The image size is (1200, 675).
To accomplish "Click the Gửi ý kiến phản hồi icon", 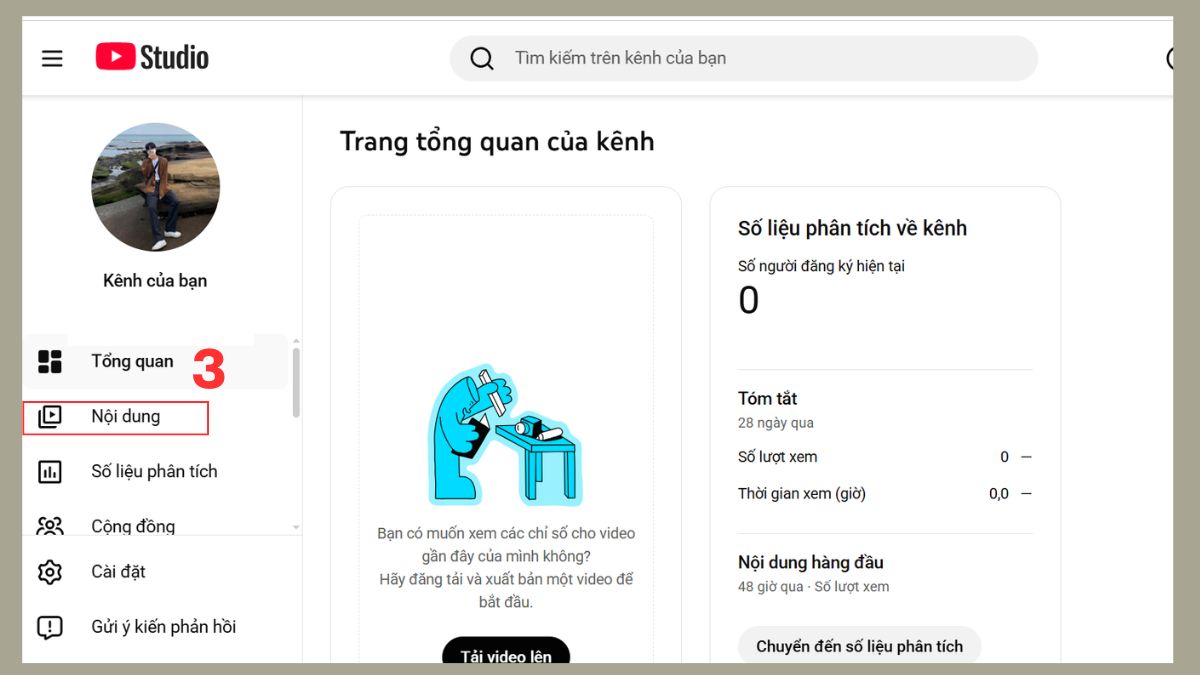I will click(50, 627).
